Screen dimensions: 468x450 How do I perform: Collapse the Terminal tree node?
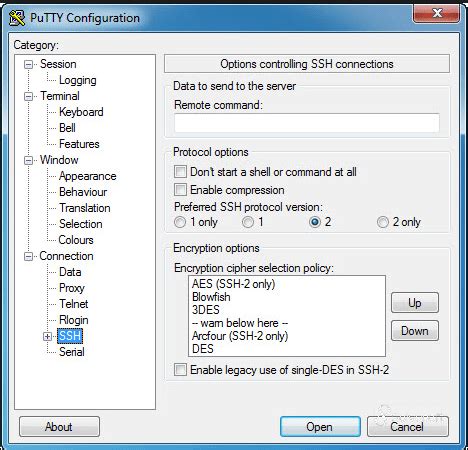(x=29, y=96)
